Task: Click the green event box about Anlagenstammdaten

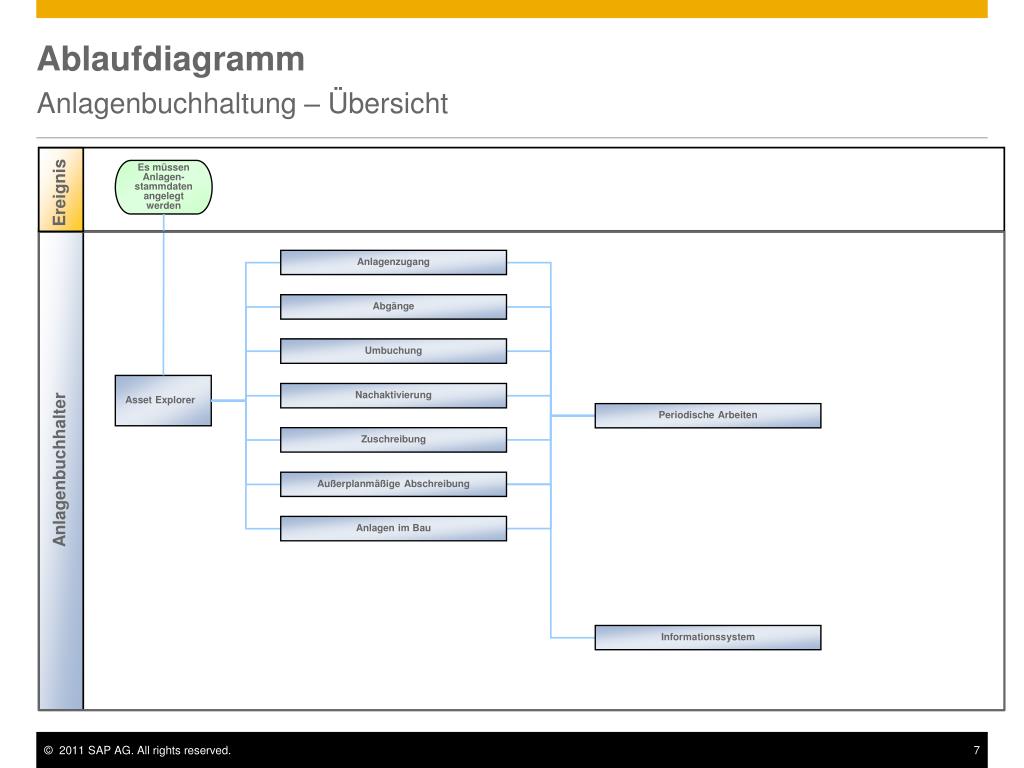Action: click(163, 187)
